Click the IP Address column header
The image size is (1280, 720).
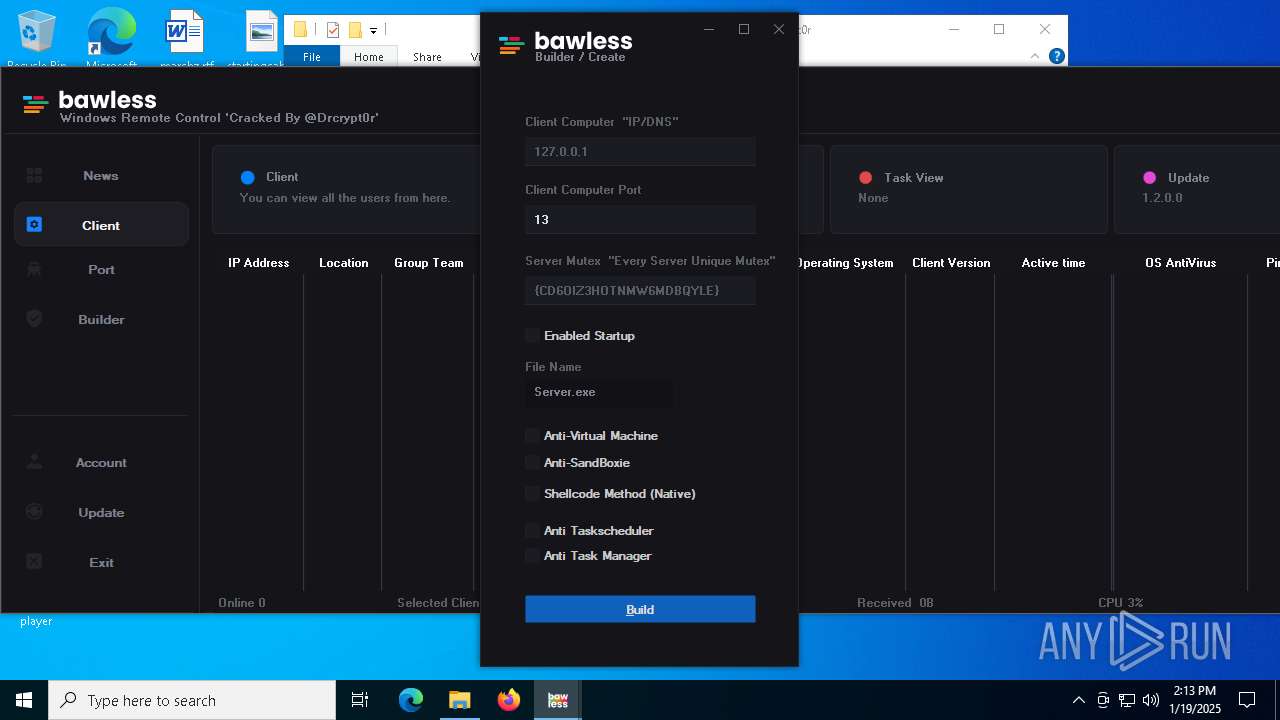click(259, 263)
